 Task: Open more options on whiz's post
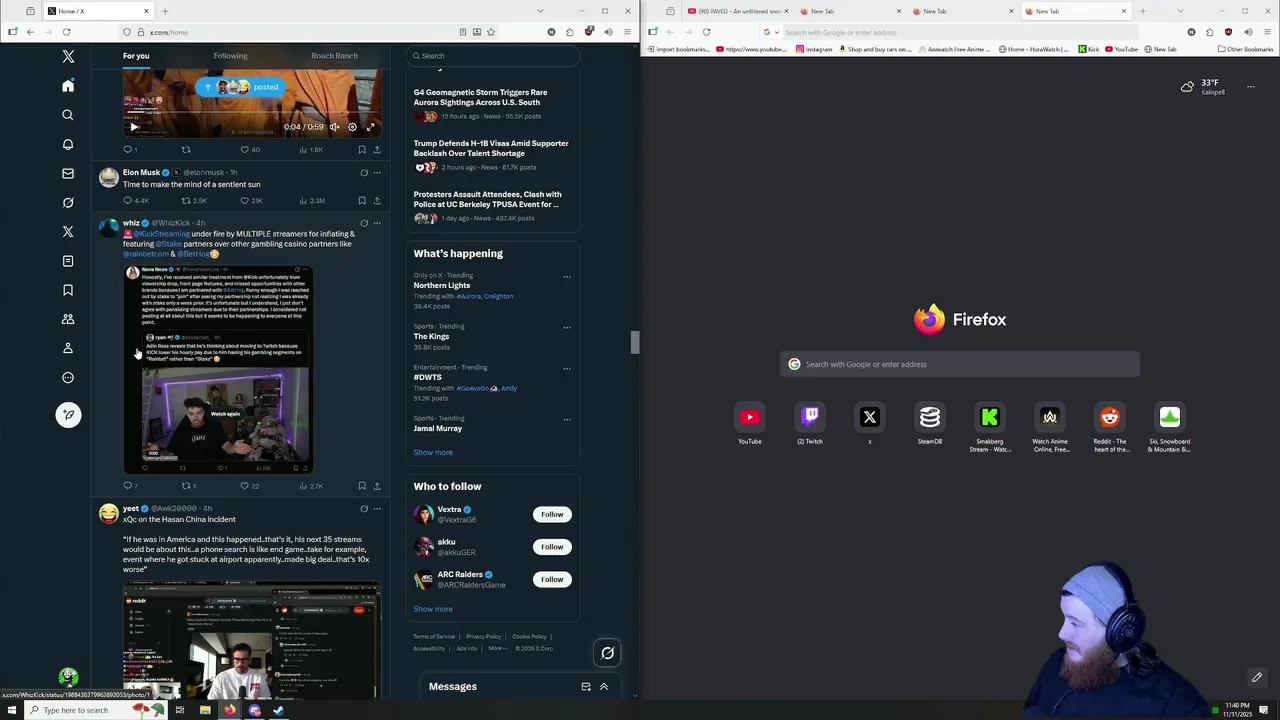pyautogui.click(x=377, y=223)
